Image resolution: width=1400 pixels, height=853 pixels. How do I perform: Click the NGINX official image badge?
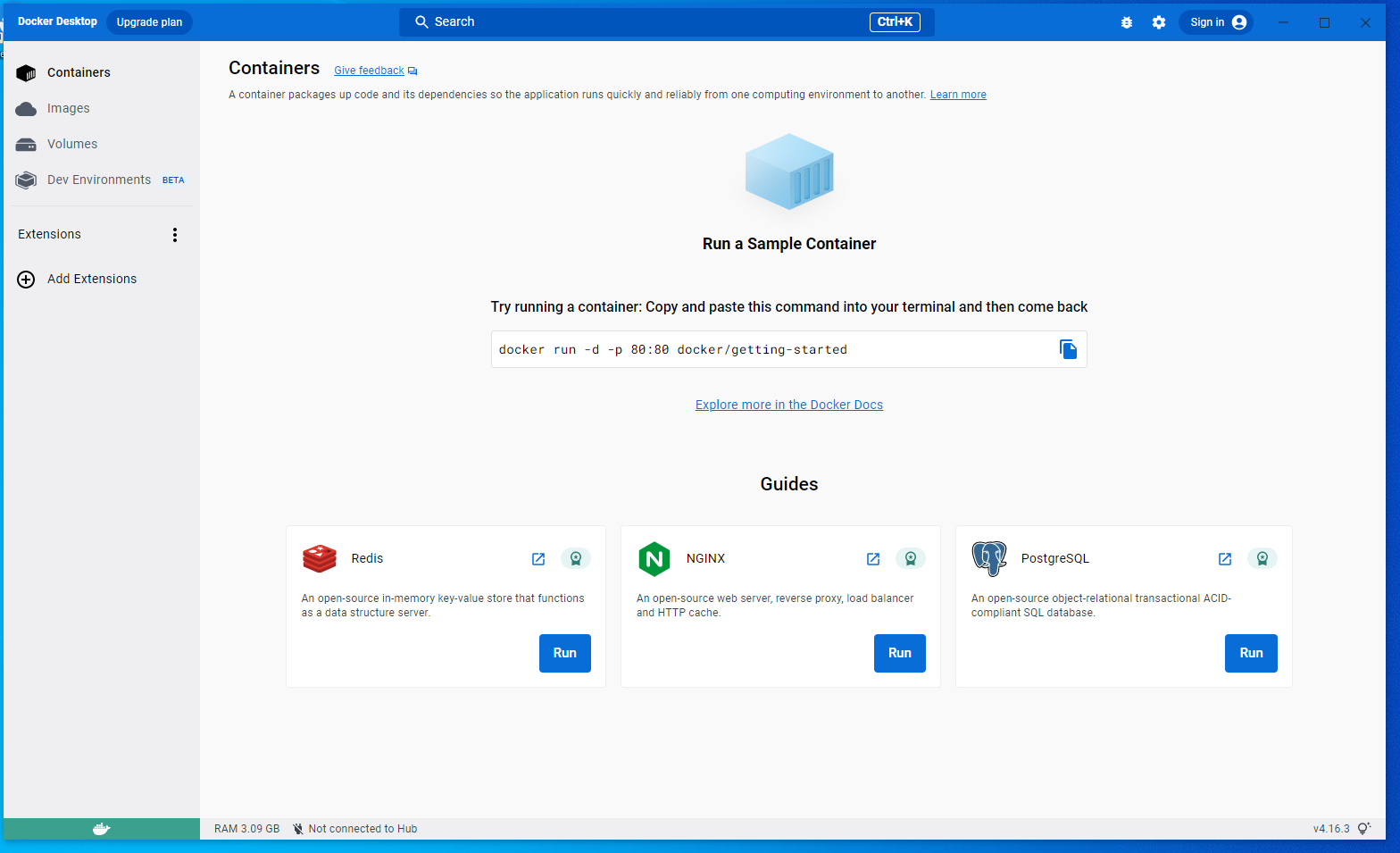[911, 558]
